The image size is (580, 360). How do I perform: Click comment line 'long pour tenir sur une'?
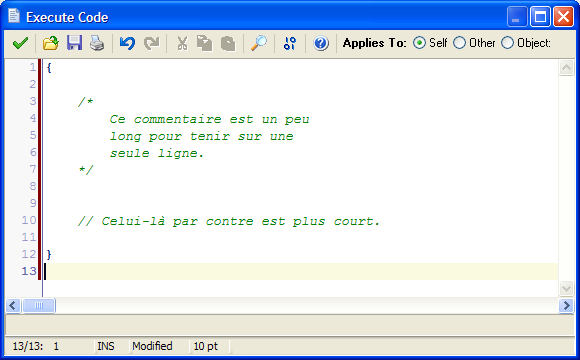click(x=202, y=136)
